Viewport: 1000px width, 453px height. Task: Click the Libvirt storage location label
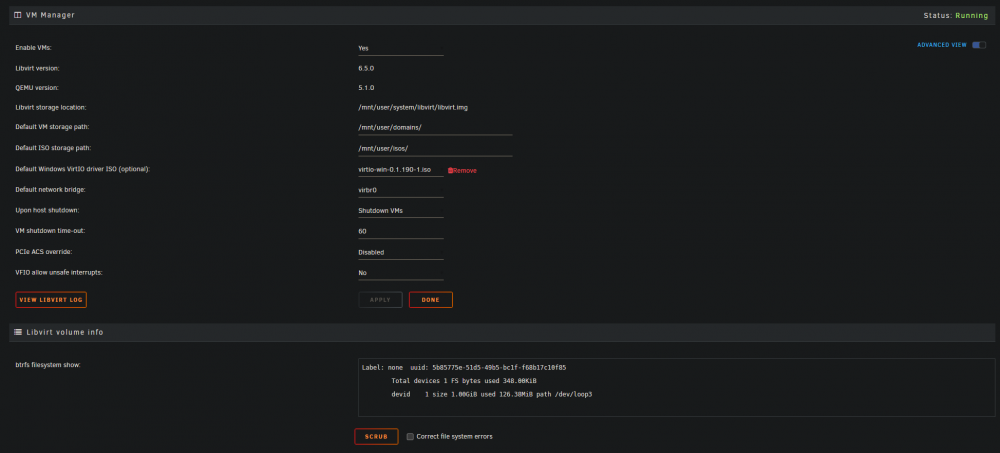pos(50,107)
